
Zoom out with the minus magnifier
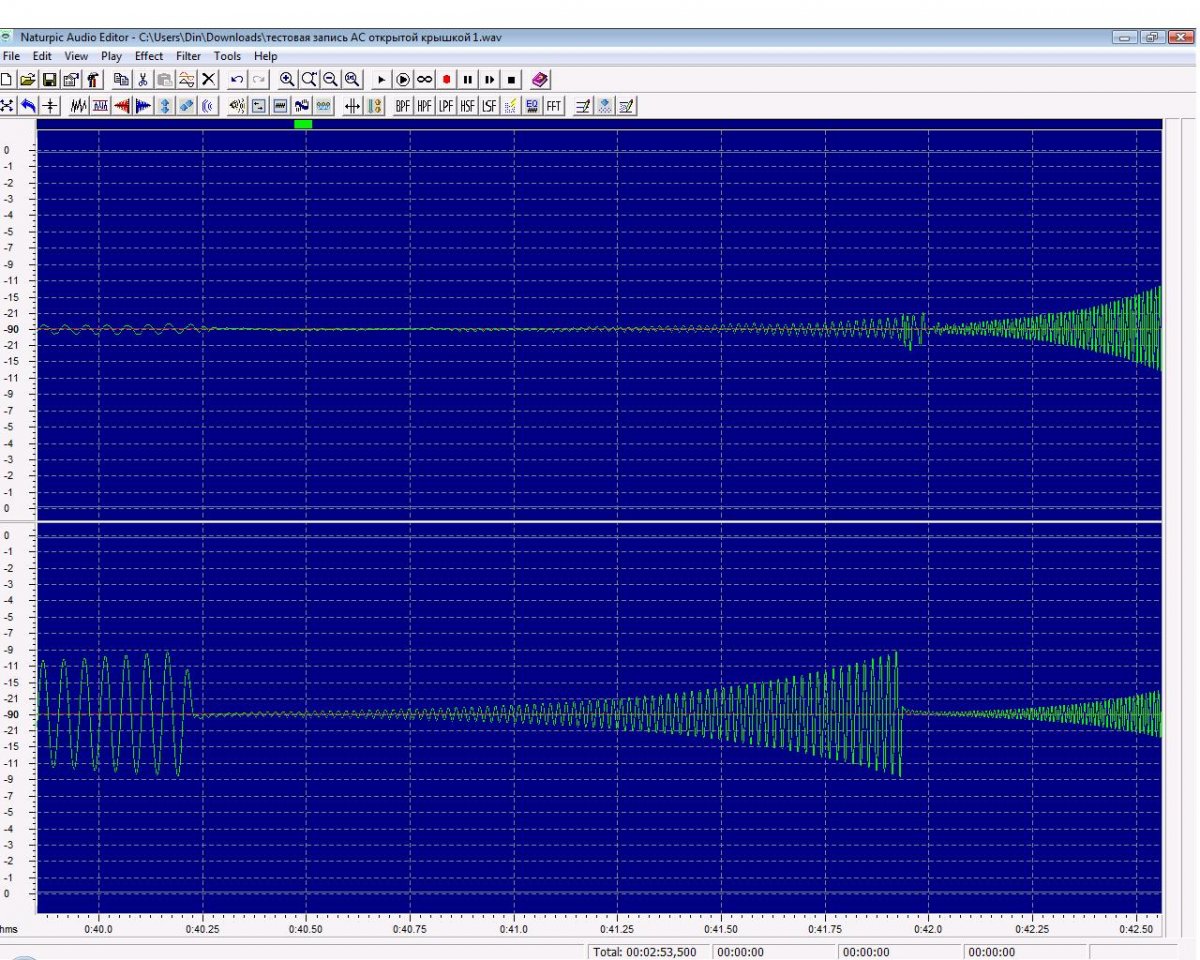[330, 79]
